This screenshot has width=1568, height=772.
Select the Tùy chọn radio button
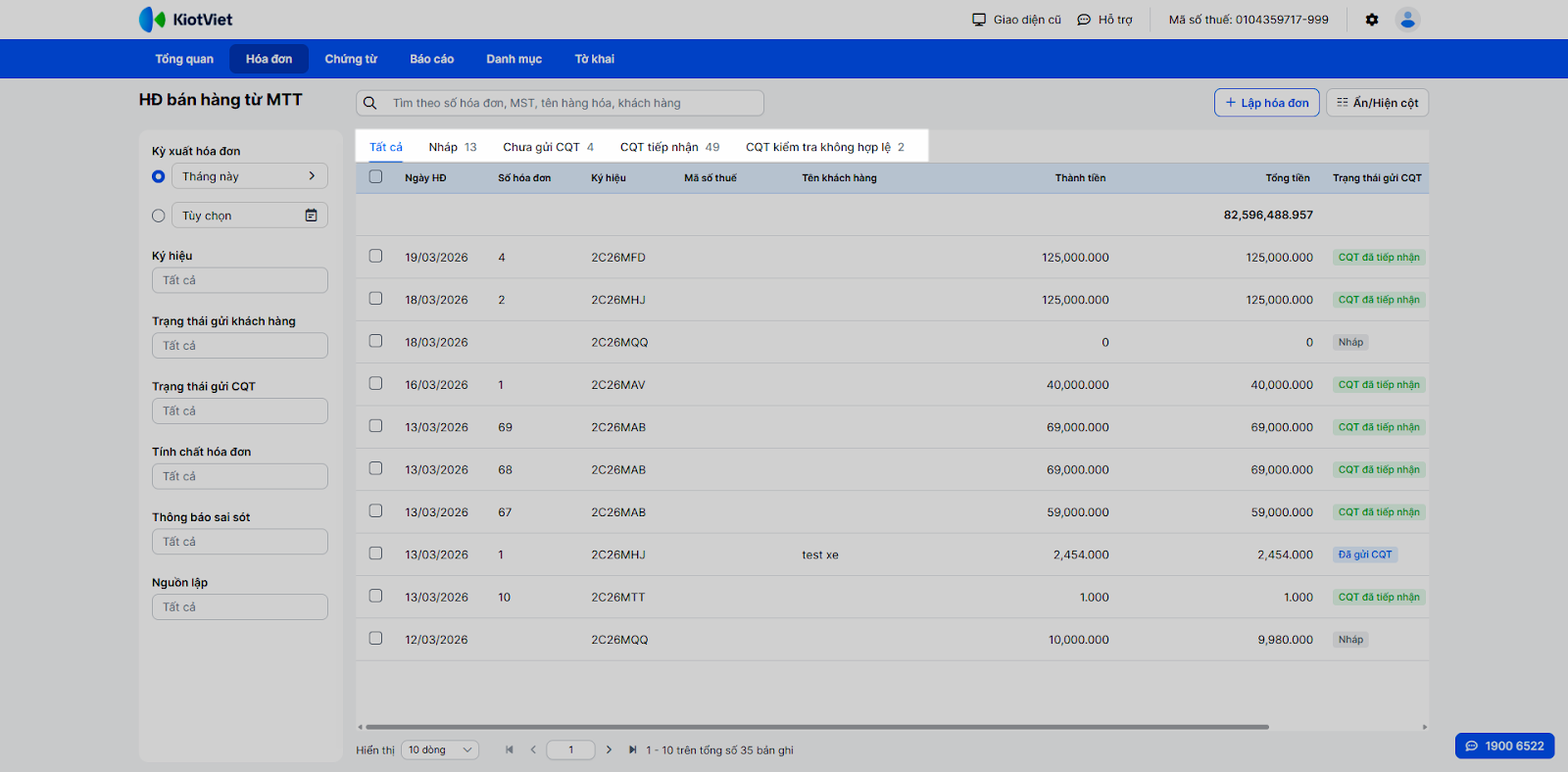pyautogui.click(x=159, y=216)
